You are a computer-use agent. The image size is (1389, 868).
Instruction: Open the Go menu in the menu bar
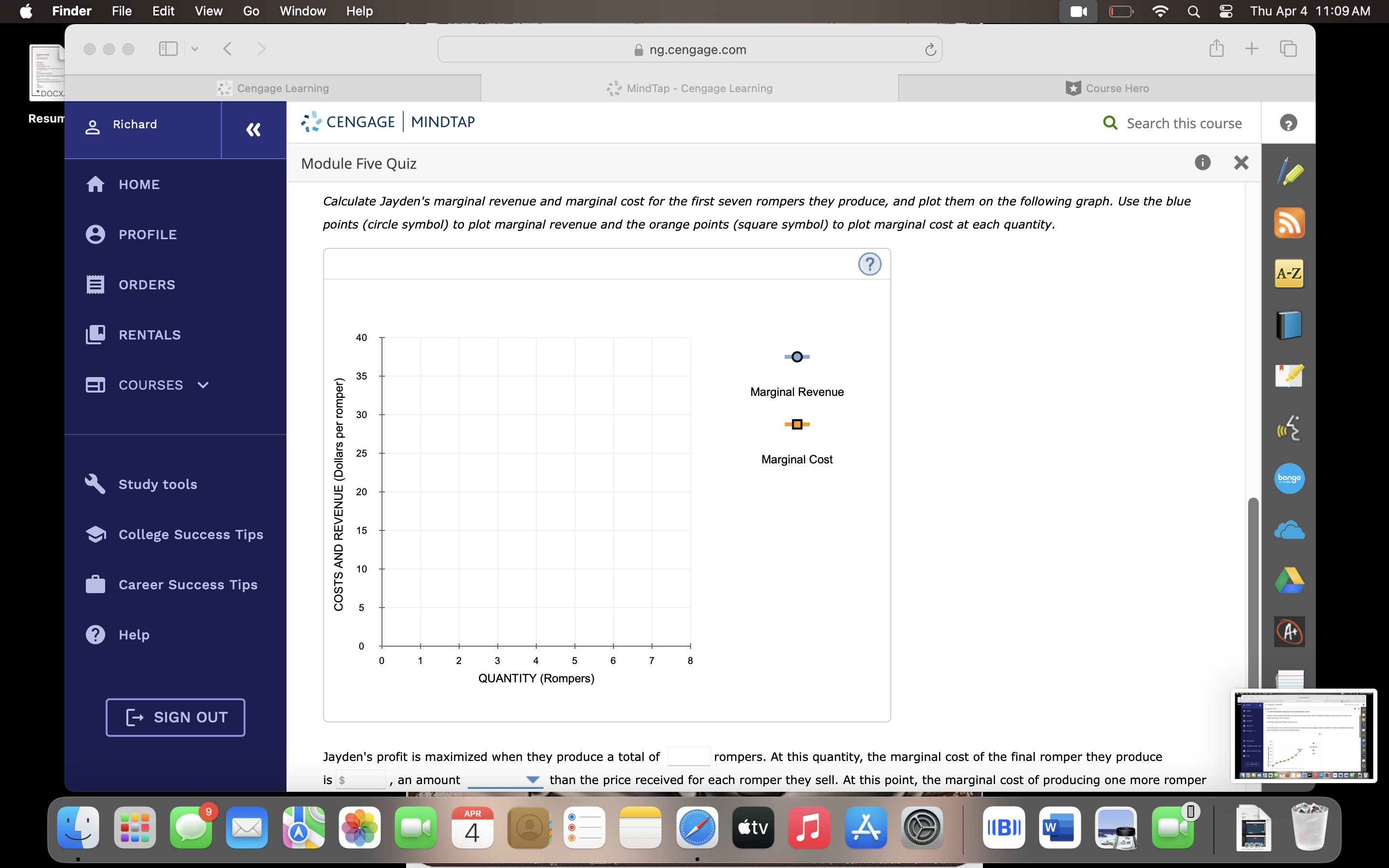250,11
